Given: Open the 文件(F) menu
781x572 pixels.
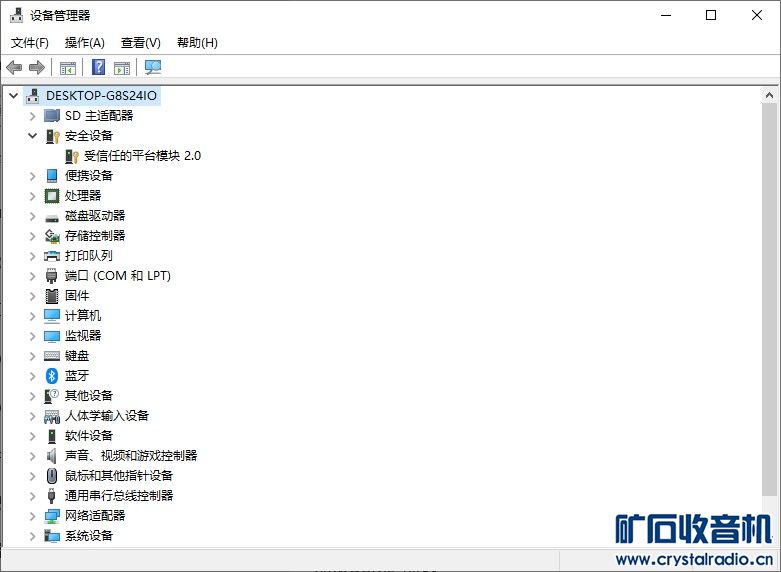Looking at the screenshot, I should pyautogui.click(x=30, y=43).
